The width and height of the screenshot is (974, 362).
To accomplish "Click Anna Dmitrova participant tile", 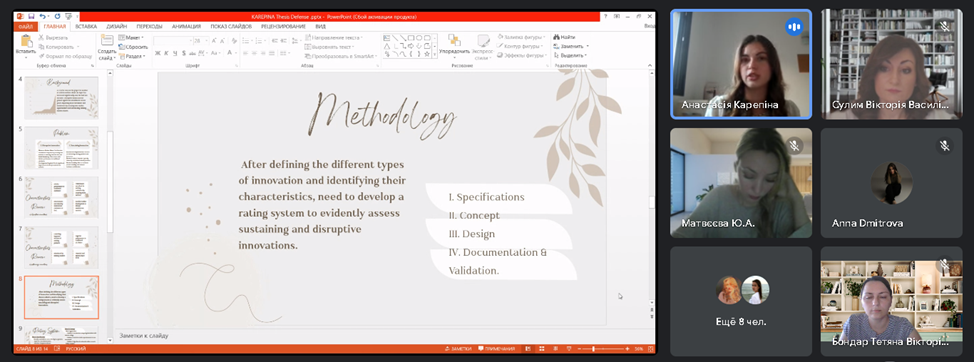I will point(891,183).
